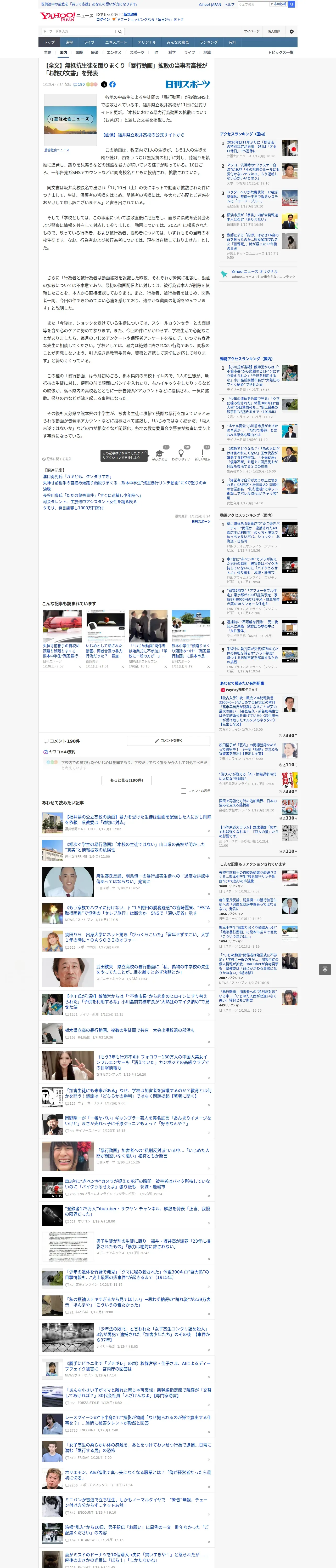Switch to the オリジナル tab

click(x=147, y=42)
